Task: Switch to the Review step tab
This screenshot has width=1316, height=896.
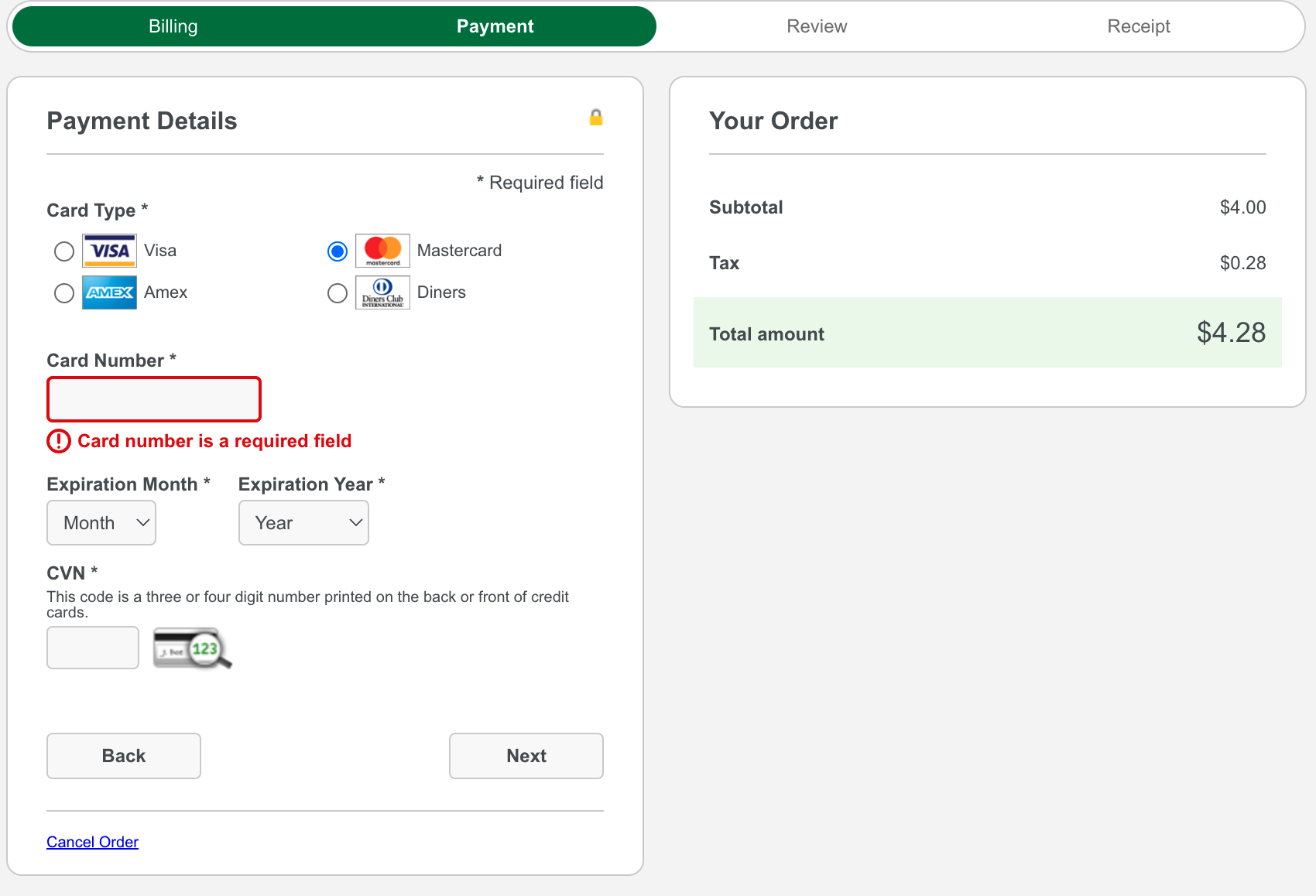Action: [817, 26]
